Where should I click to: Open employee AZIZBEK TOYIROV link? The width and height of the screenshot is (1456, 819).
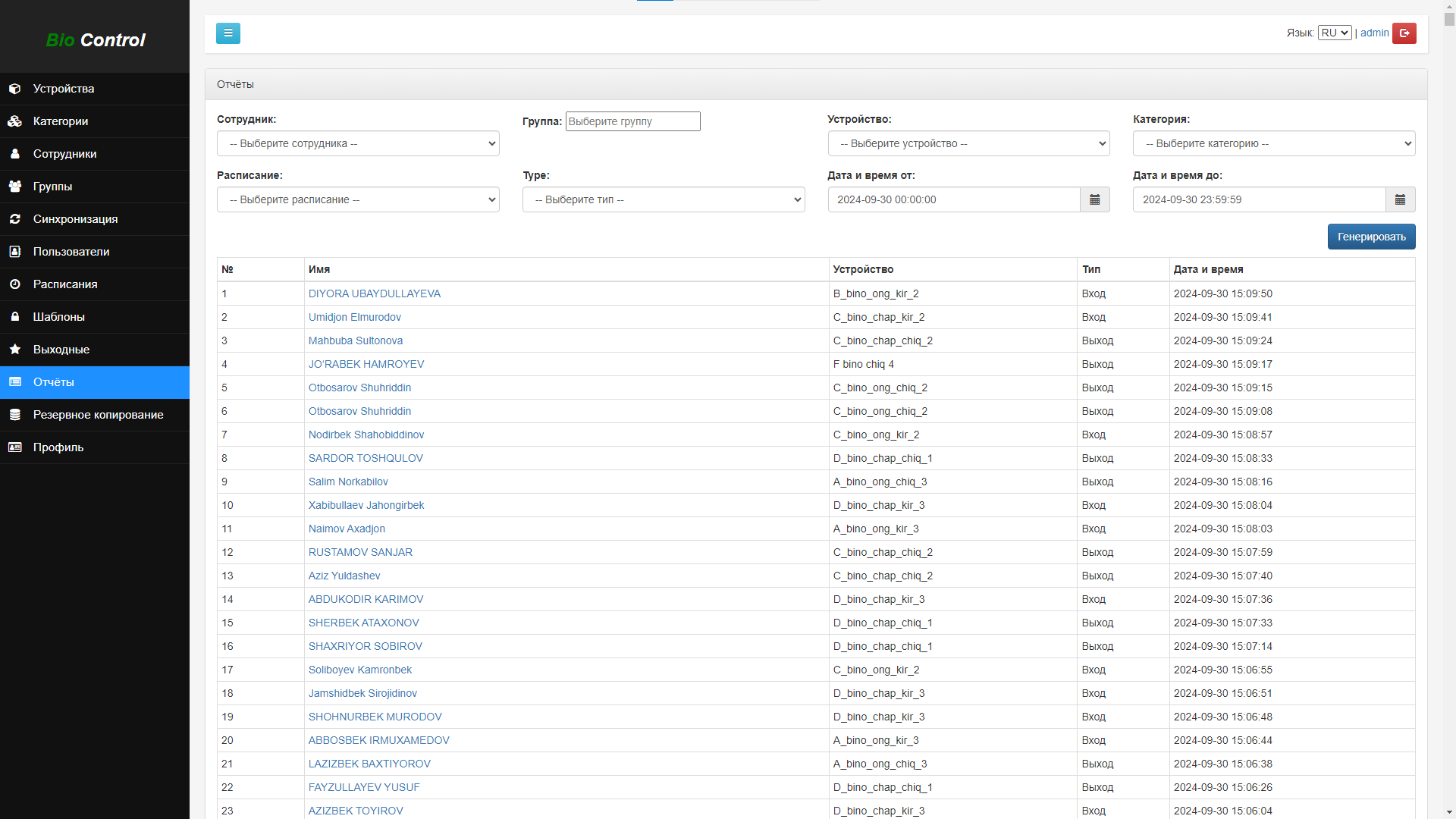(x=356, y=811)
